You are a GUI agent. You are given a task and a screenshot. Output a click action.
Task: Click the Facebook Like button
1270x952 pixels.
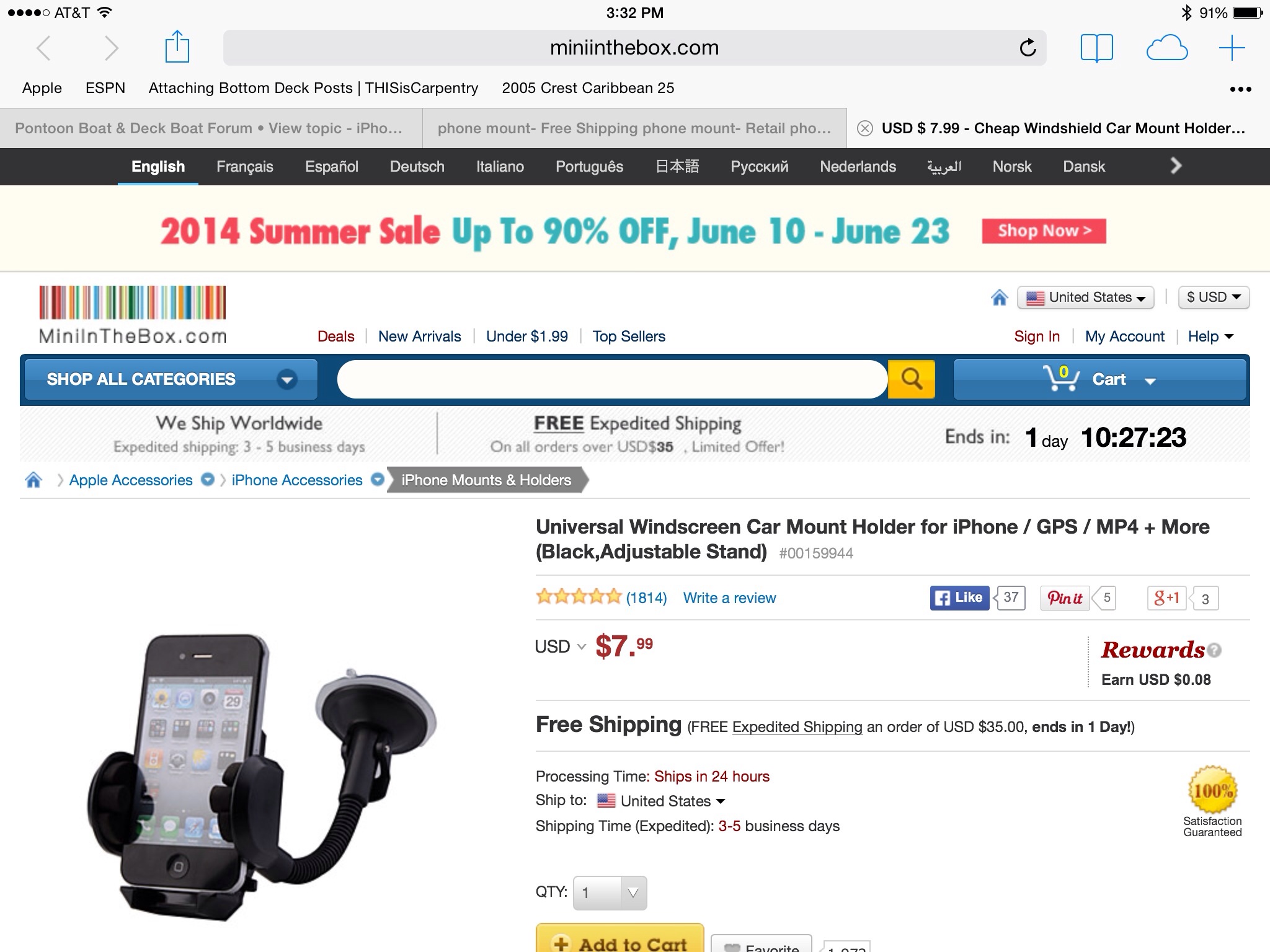[x=959, y=597]
